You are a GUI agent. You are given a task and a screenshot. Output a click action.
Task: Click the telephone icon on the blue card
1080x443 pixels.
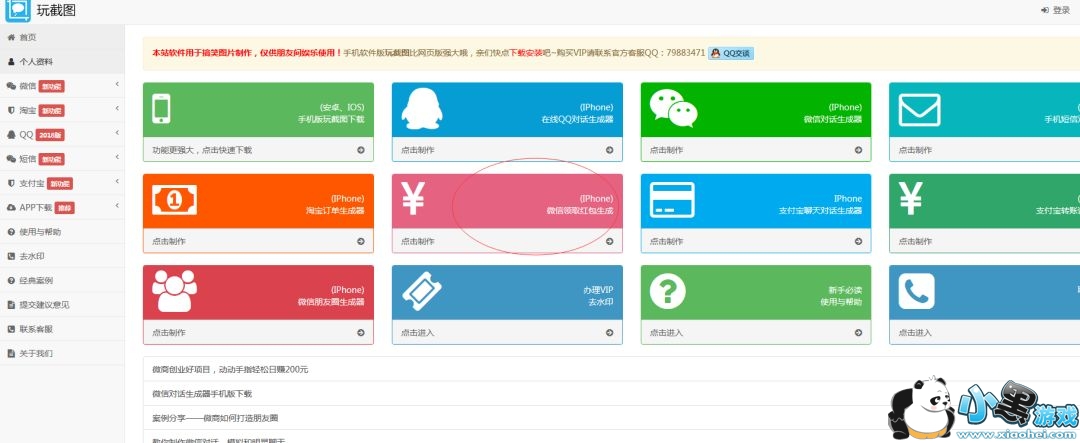916,291
